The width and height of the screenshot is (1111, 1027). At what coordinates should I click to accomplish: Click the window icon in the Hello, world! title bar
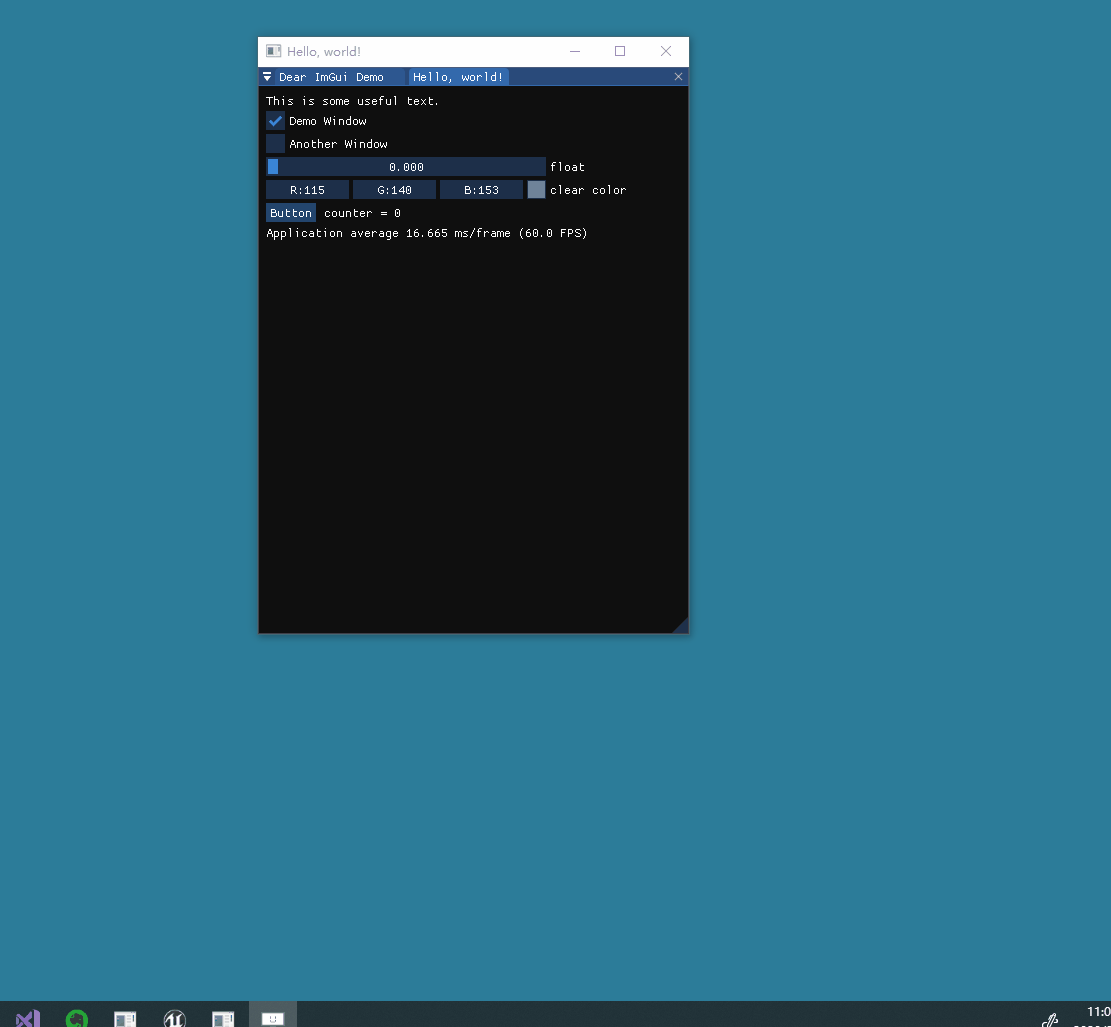click(273, 51)
